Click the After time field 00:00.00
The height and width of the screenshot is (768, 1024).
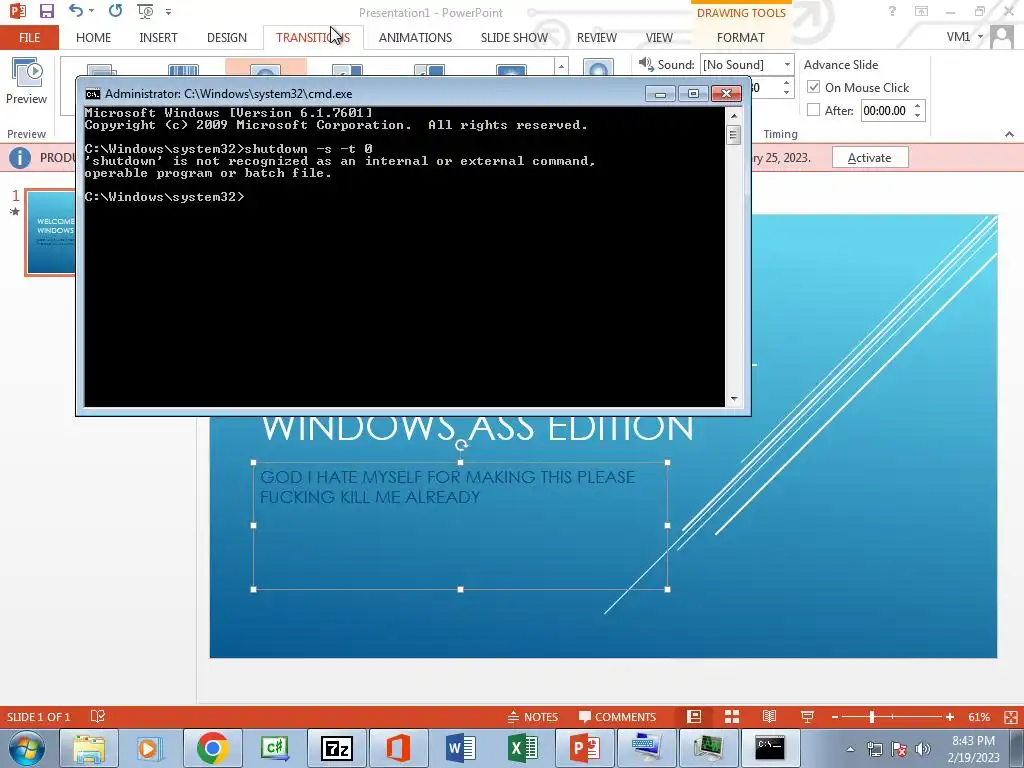885,110
